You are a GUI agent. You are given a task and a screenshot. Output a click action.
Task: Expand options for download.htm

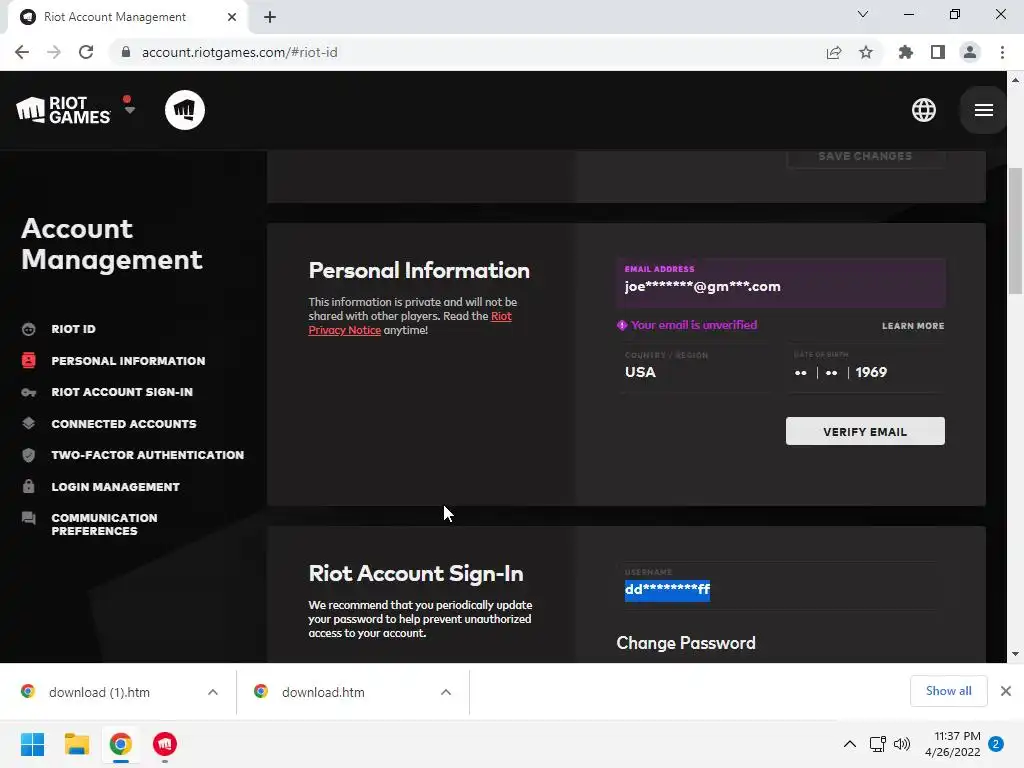pyautogui.click(x=446, y=692)
